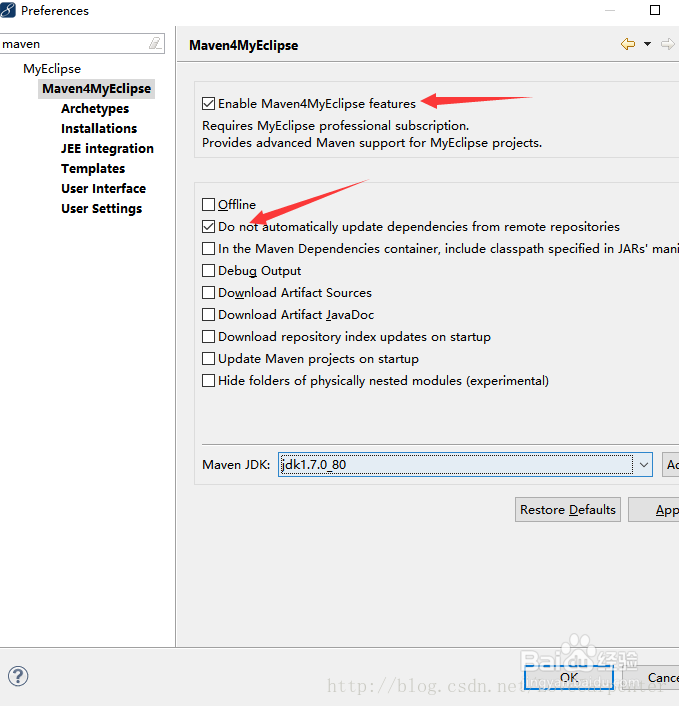Check Download Artifact Sources
Image resolution: width=679 pixels, height=706 pixels.
tap(208, 293)
